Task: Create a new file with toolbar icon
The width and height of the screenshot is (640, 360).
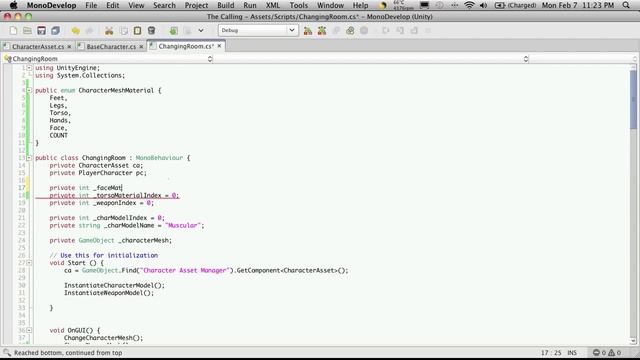Action: [x=13, y=31]
